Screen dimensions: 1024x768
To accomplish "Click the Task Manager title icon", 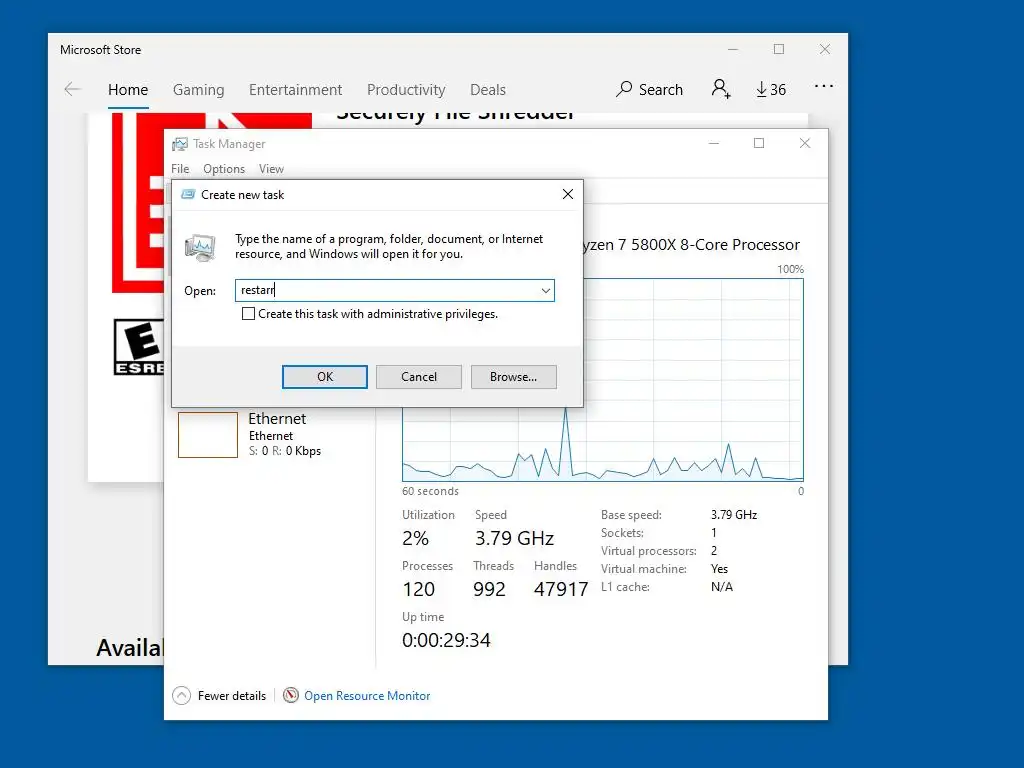I will (x=180, y=144).
